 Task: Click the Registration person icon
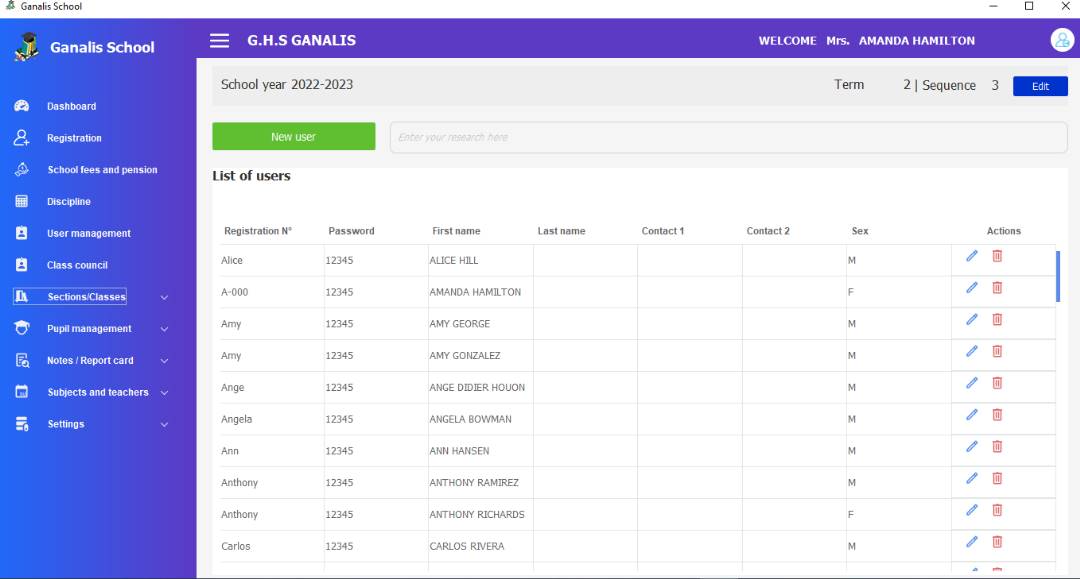[21, 138]
